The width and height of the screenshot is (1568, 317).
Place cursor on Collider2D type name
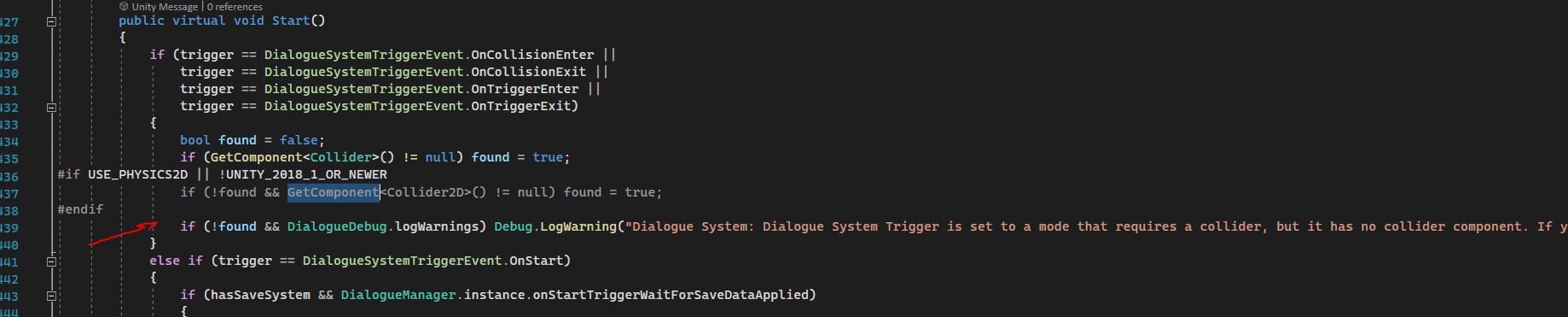(x=425, y=192)
